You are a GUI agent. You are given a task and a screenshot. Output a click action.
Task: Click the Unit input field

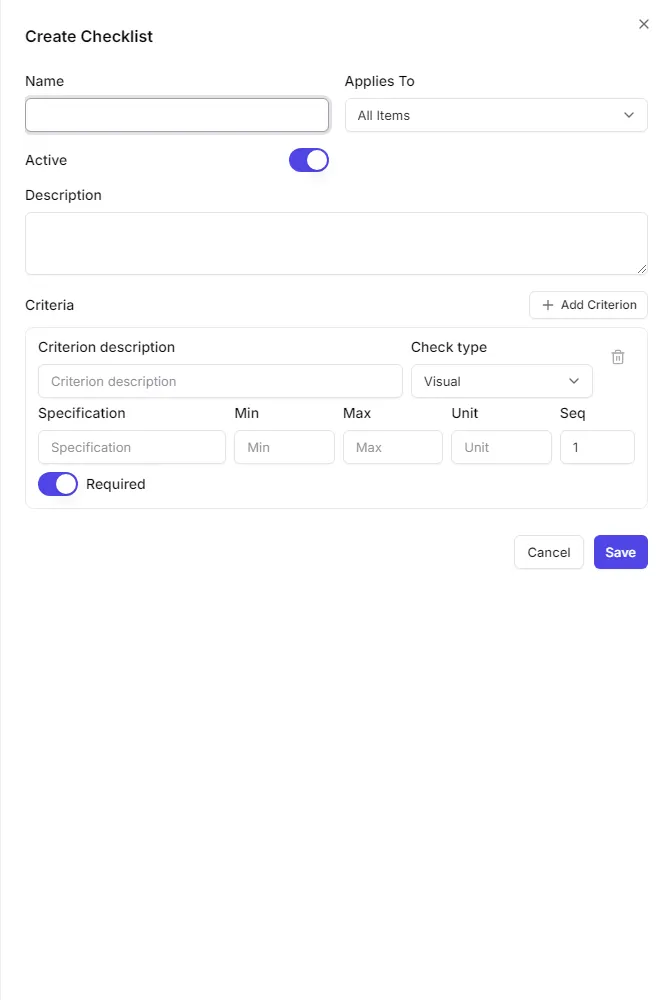(x=501, y=447)
